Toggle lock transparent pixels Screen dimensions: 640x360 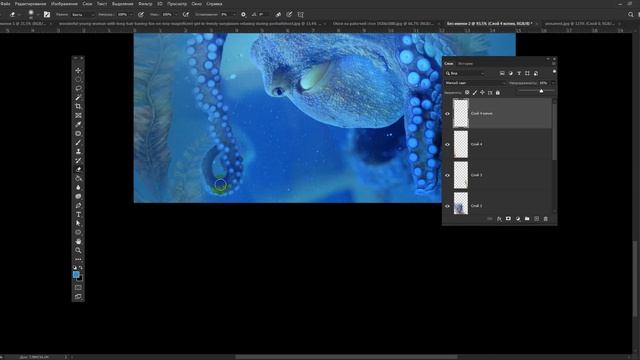[x=467, y=93]
